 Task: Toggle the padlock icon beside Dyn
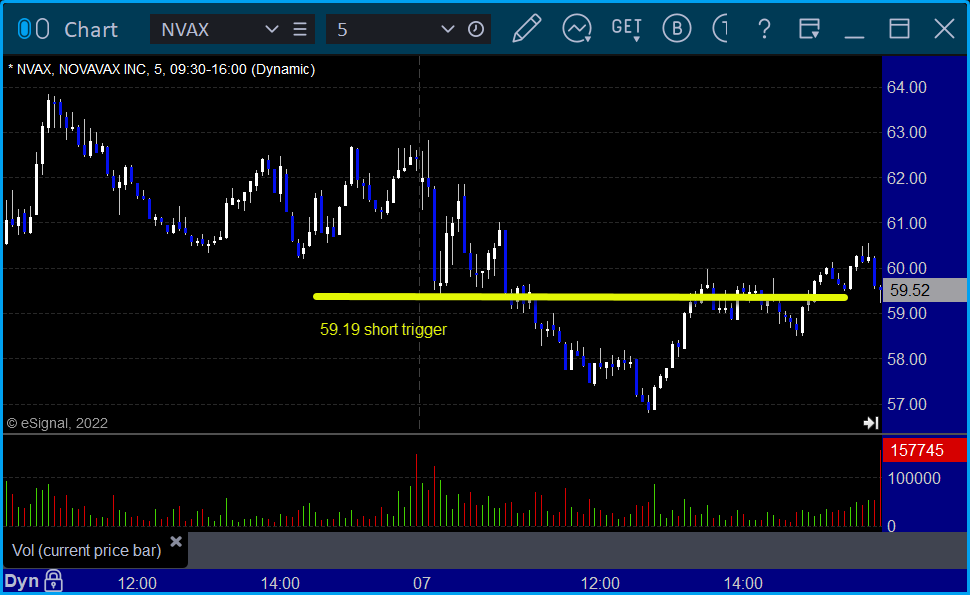point(53,581)
